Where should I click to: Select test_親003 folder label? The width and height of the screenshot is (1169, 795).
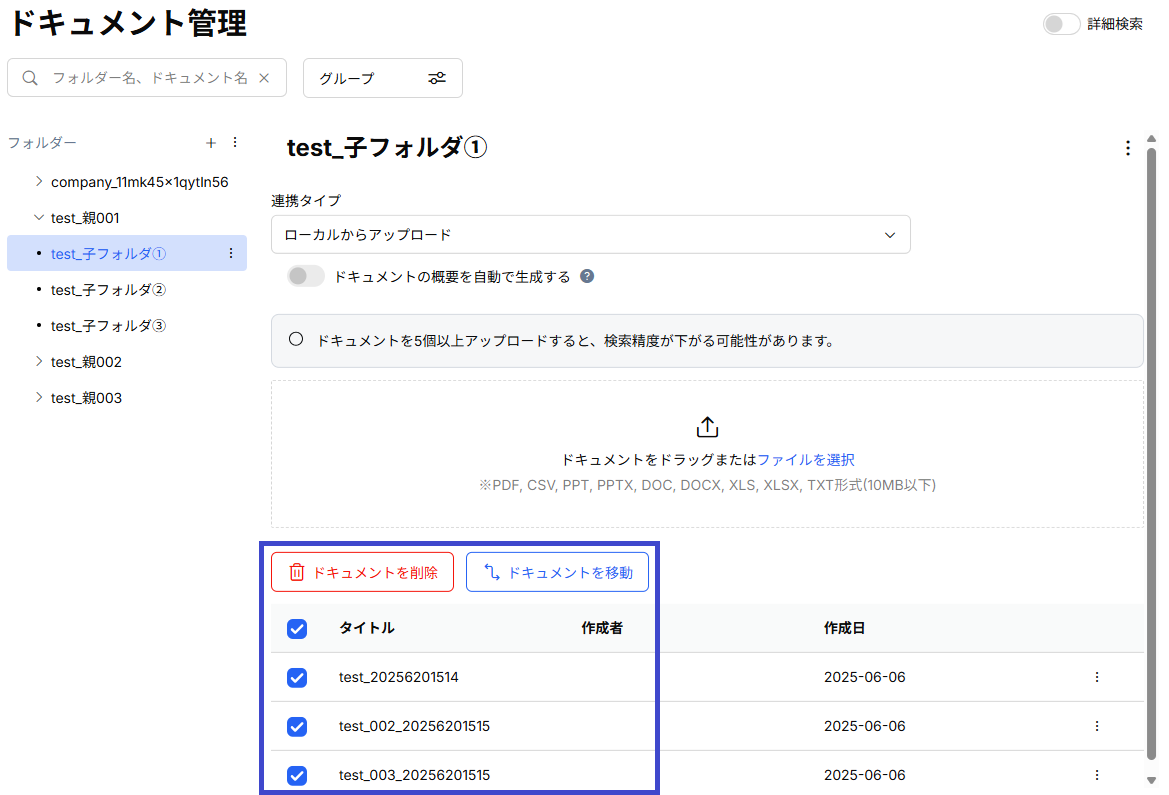(86, 398)
